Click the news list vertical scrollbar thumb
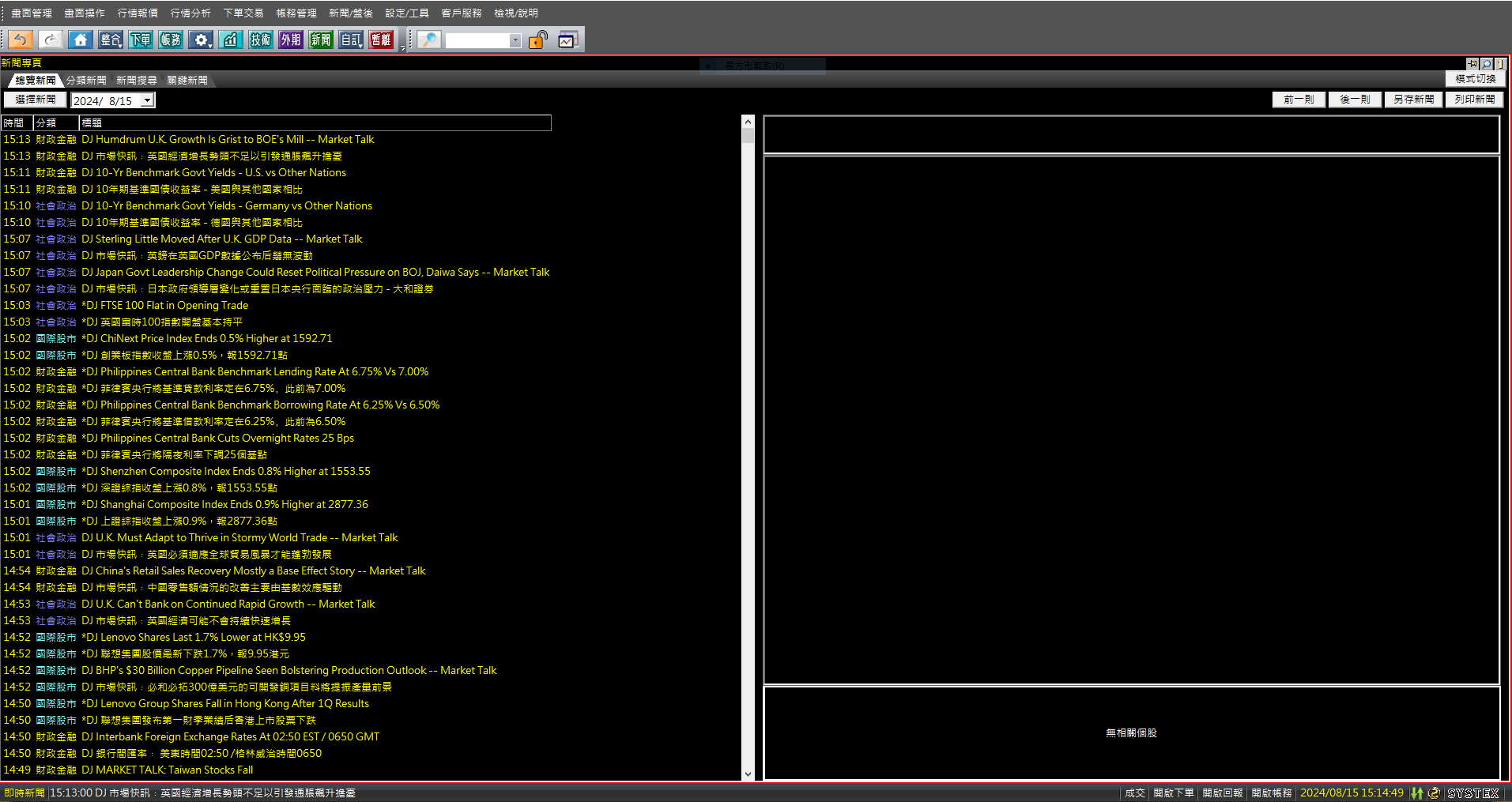 tap(748, 135)
